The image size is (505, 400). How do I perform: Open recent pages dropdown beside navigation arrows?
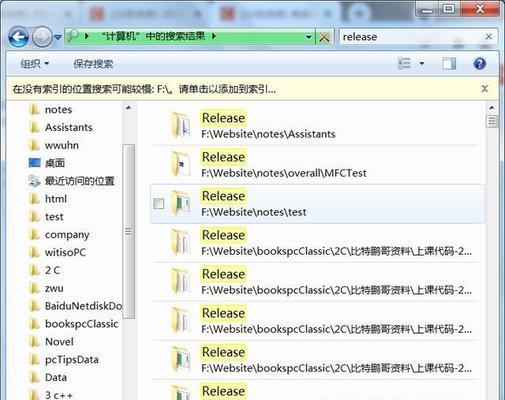(58, 37)
